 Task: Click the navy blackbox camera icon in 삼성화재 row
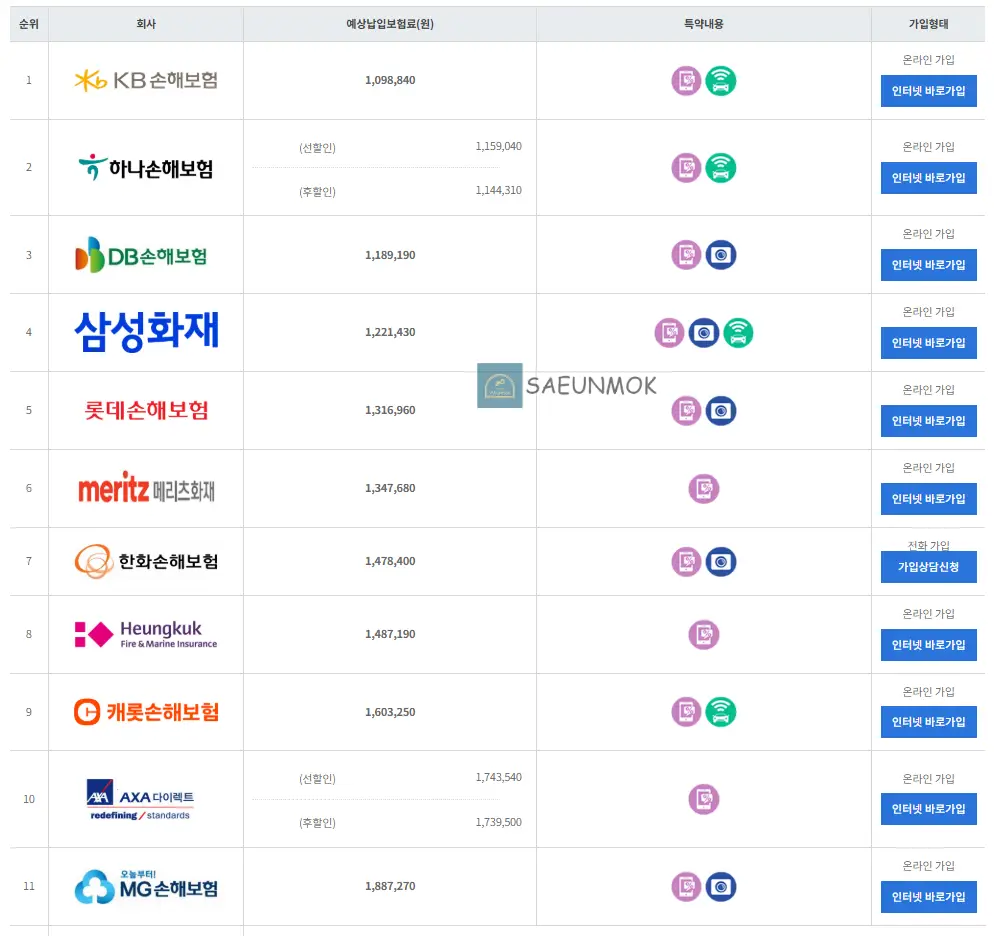(704, 333)
